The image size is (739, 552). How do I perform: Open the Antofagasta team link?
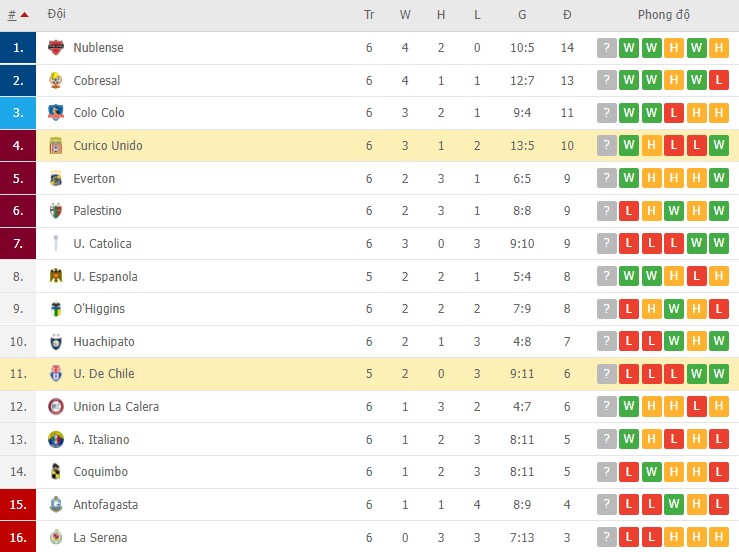point(106,505)
